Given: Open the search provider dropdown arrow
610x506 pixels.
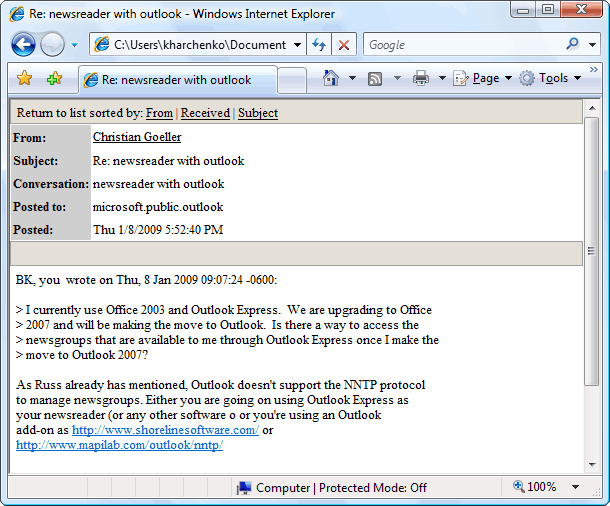Looking at the screenshot, I should [591, 45].
